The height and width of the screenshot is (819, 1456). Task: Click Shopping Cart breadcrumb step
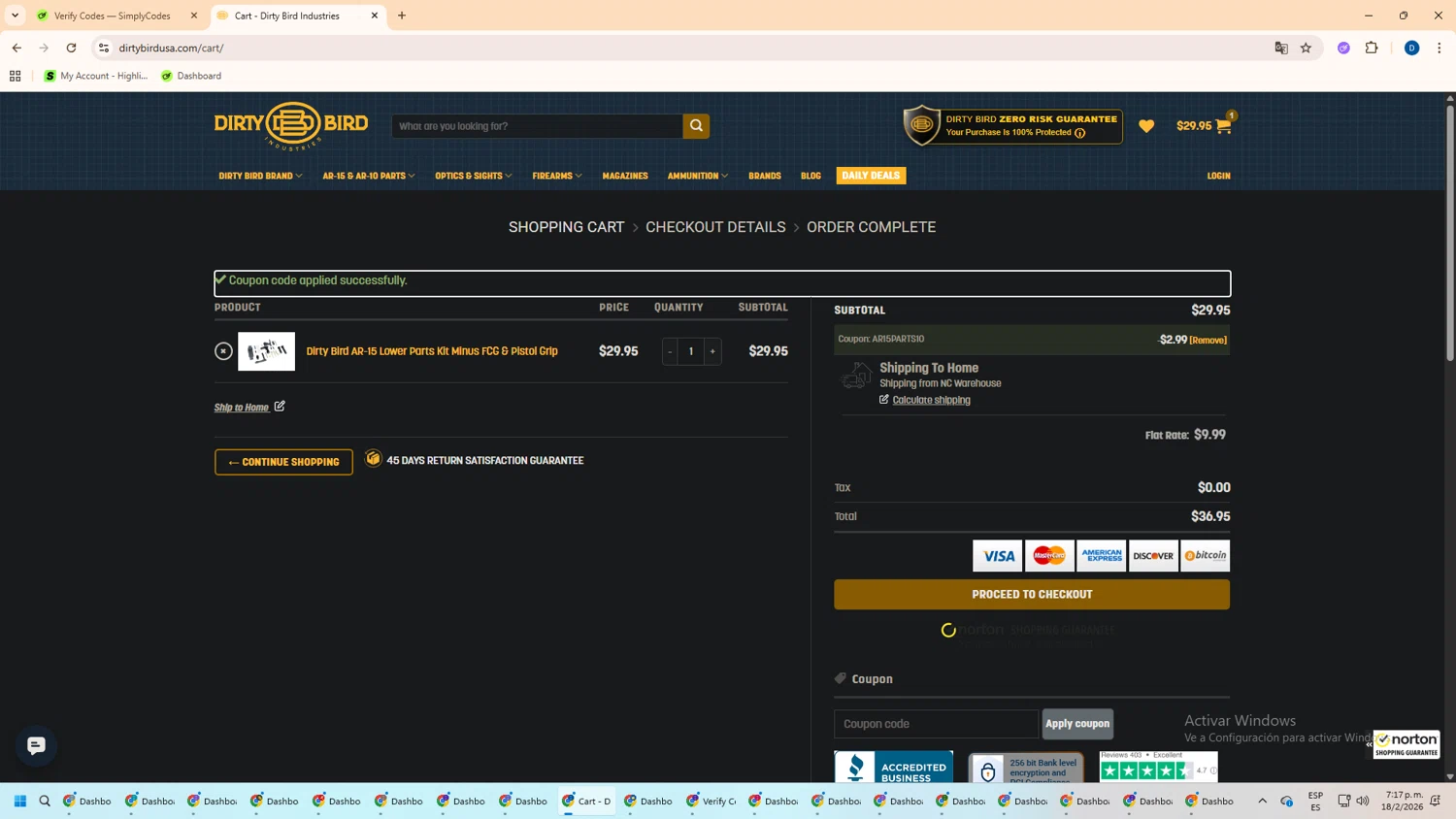click(566, 227)
